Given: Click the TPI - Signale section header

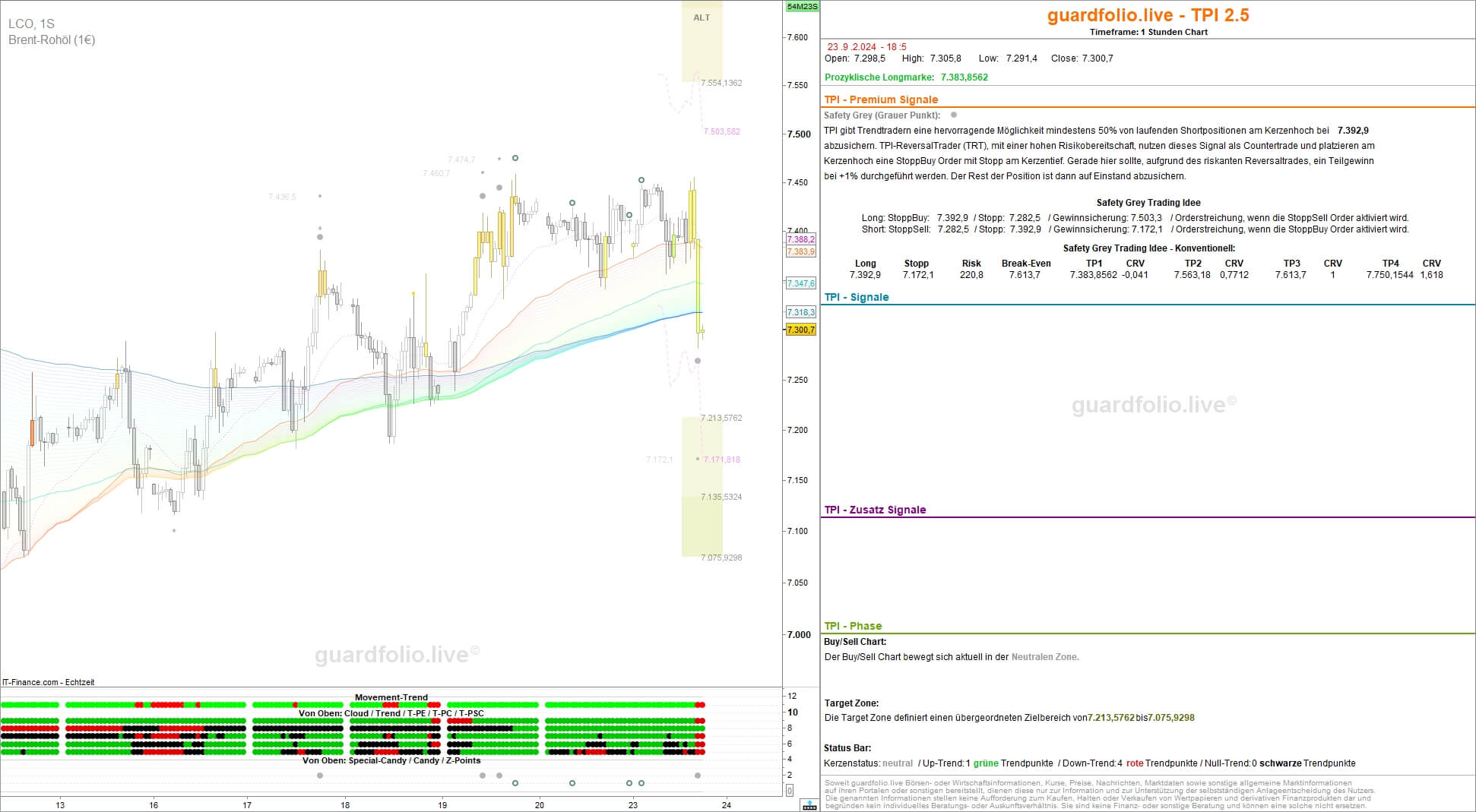Looking at the screenshot, I should [857, 297].
